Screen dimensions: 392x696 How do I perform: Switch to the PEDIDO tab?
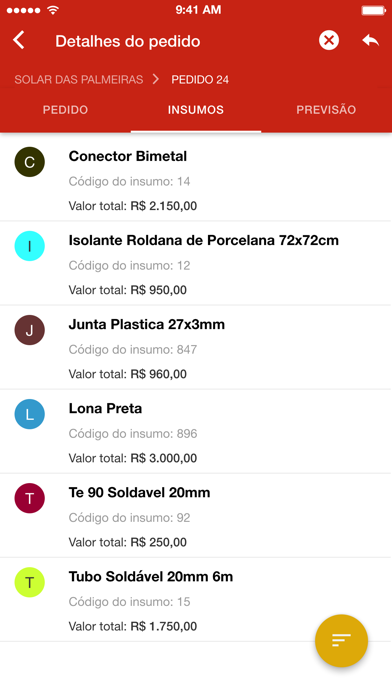click(x=65, y=110)
